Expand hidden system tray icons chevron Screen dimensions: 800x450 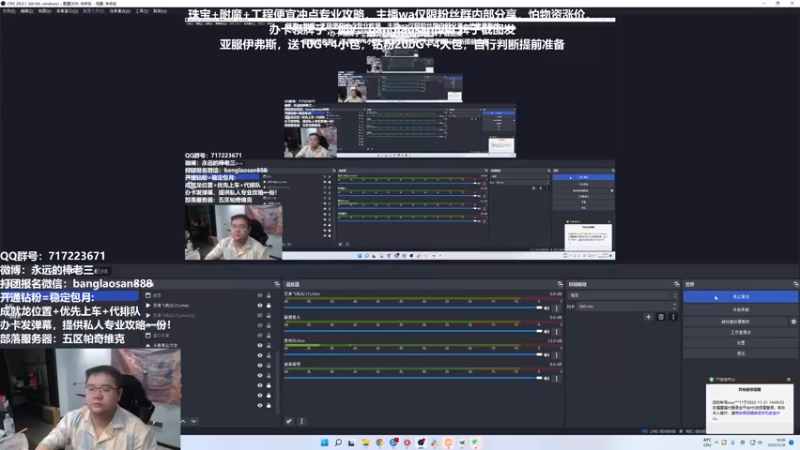point(716,442)
